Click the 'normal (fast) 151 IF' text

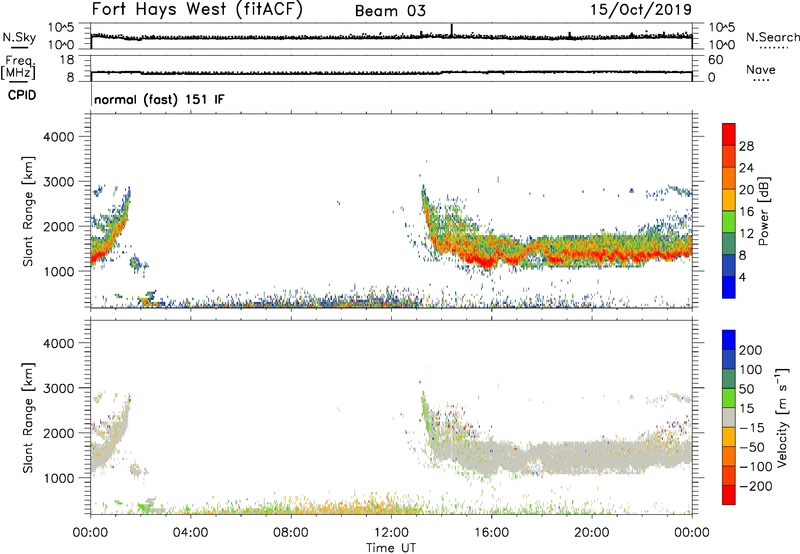pyautogui.click(x=159, y=99)
